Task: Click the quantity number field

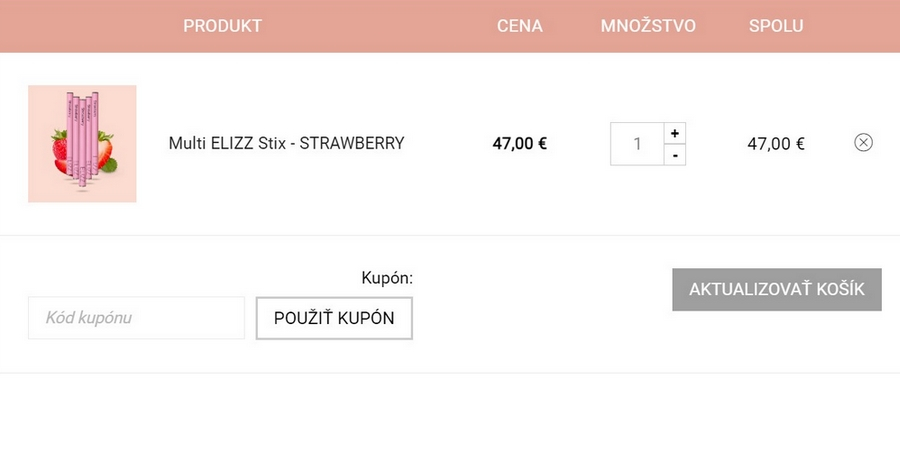Action: click(x=637, y=144)
